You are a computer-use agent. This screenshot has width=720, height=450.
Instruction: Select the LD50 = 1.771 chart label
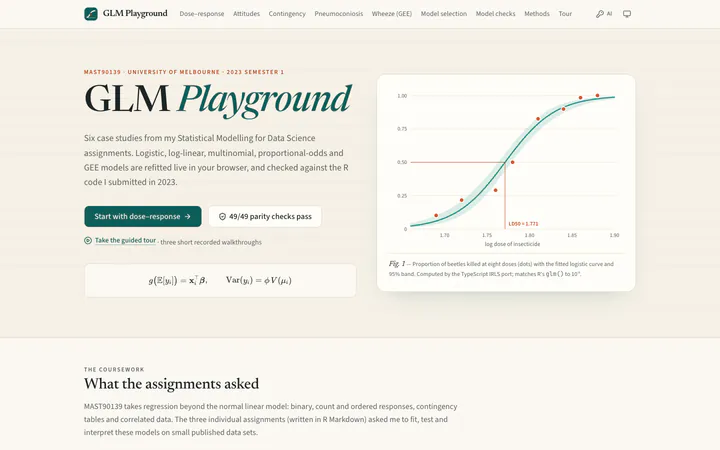click(x=523, y=224)
